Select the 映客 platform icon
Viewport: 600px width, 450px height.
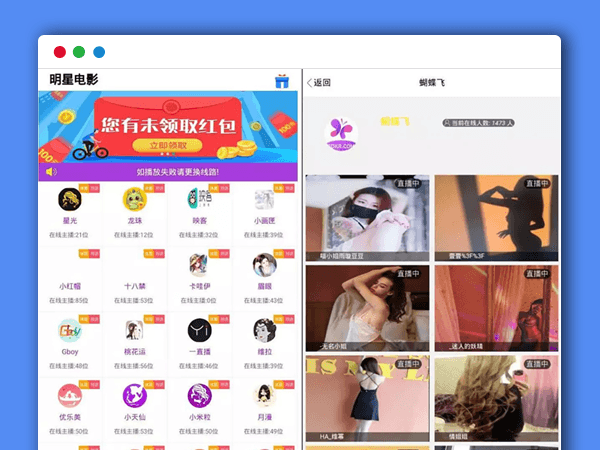199,199
